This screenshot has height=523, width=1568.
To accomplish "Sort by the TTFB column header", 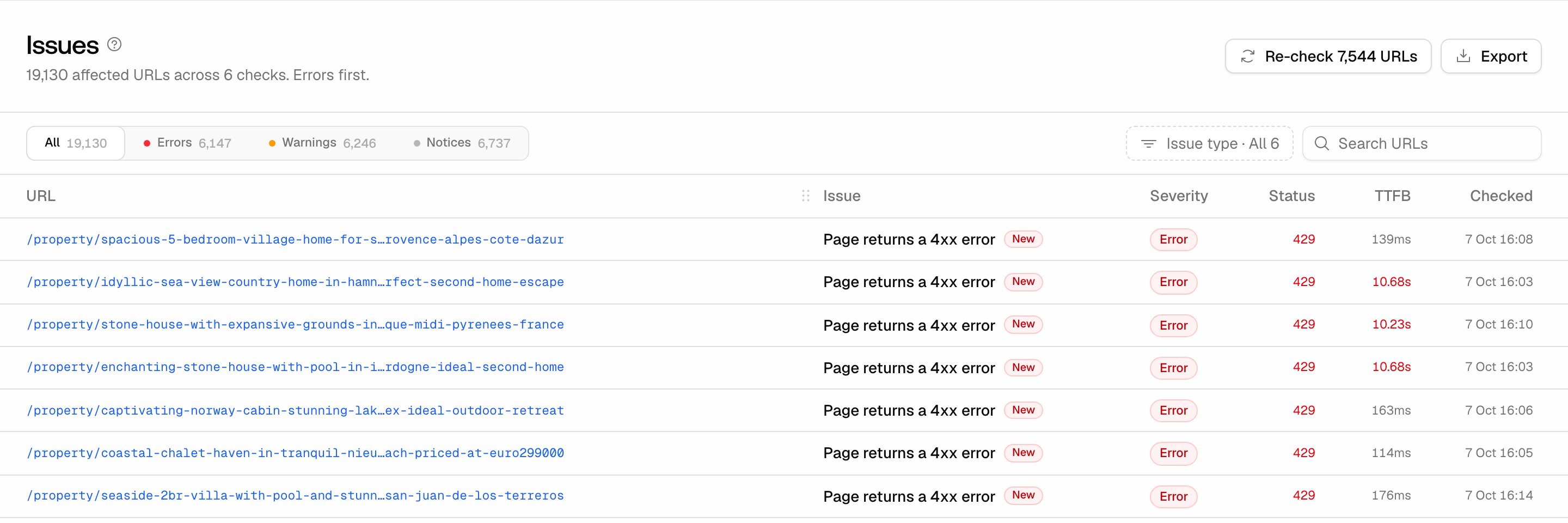I will pyautogui.click(x=1392, y=196).
